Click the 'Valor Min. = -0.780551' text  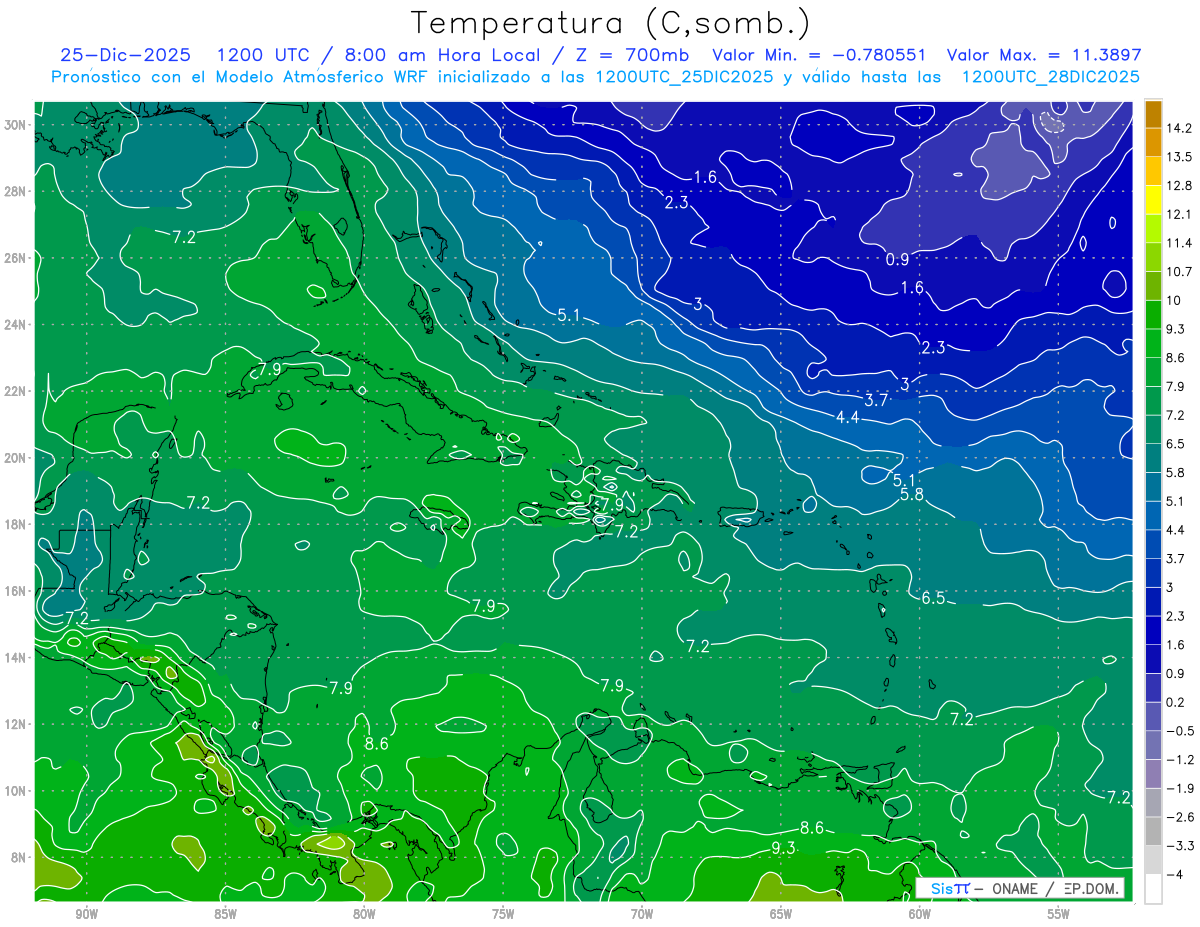(x=818, y=55)
